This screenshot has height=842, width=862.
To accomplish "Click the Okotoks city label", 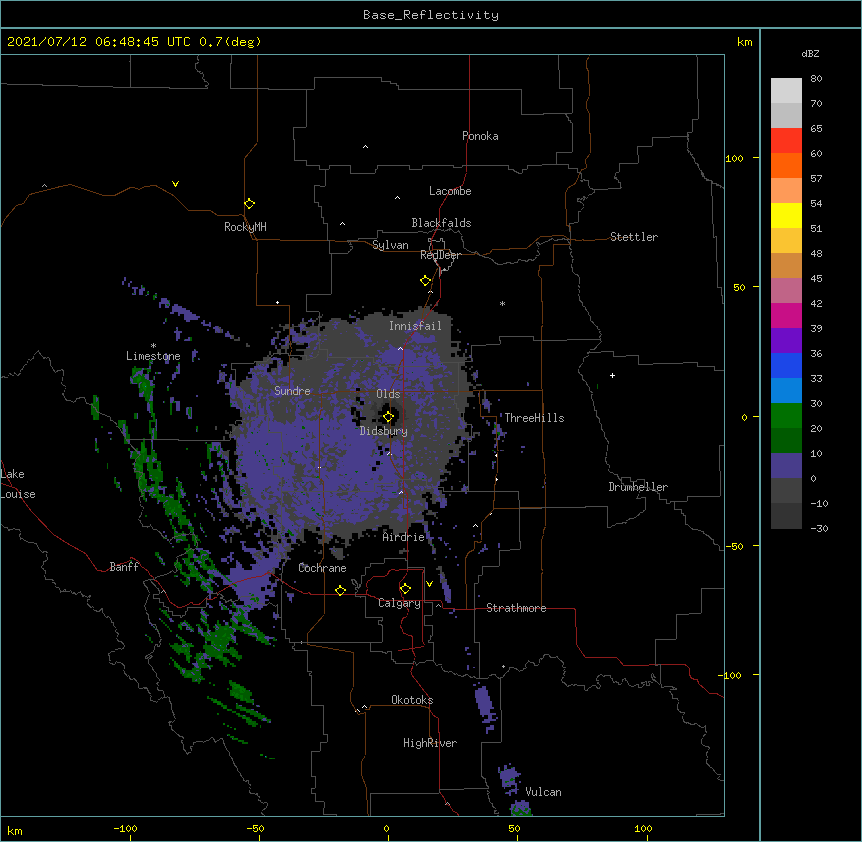I will point(412,700).
